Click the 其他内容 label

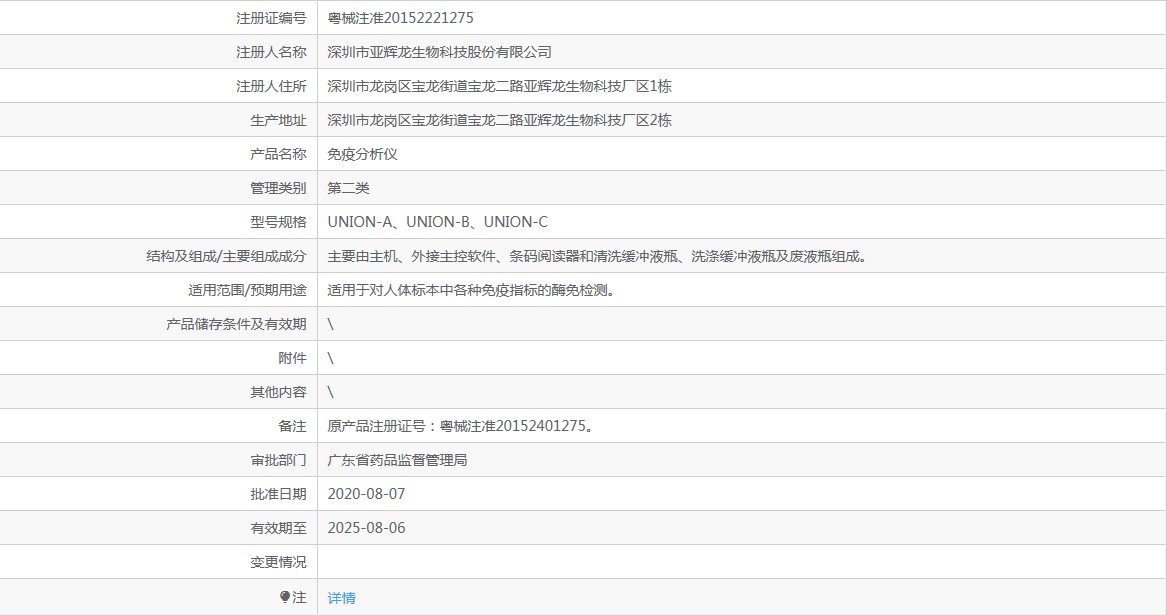click(278, 392)
